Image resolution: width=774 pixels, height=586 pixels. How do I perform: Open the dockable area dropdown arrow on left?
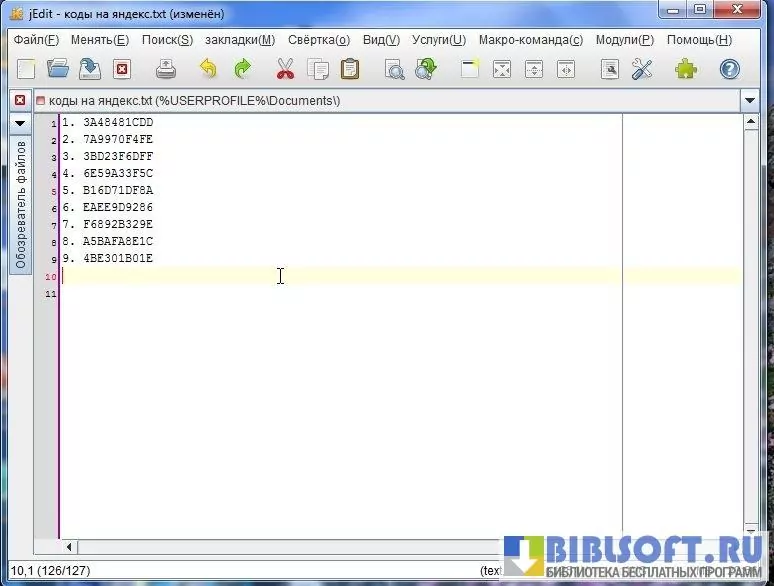click(19, 123)
